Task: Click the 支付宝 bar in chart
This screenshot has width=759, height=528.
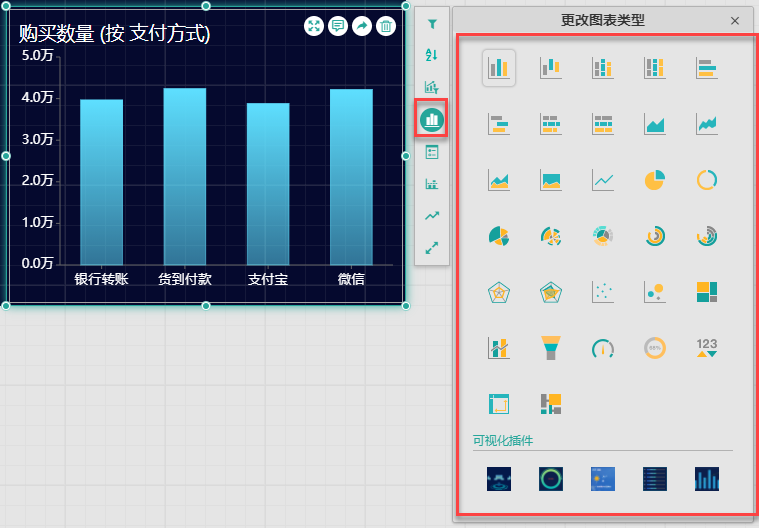Action: 268,184
